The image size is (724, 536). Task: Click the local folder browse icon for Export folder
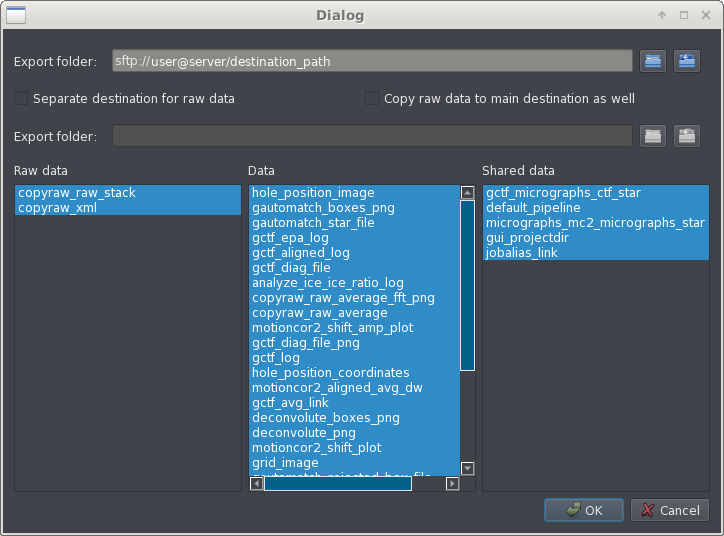tap(653, 61)
